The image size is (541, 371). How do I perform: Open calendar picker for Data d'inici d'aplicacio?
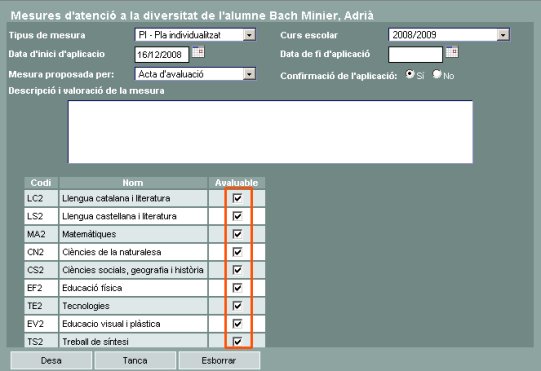click(x=198, y=52)
